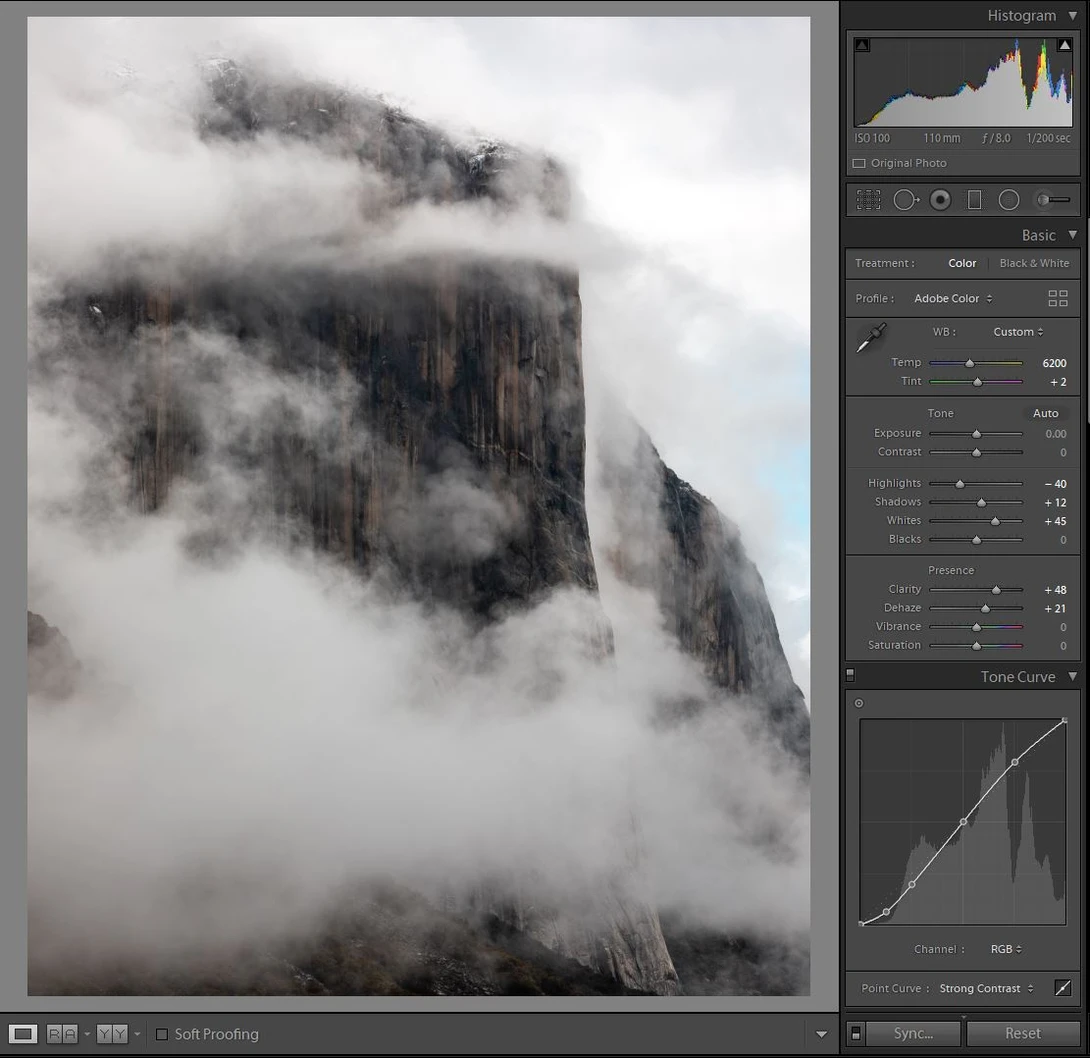
Task: Open the Profile Adobe Color dropdown
Action: pos(953,298)
